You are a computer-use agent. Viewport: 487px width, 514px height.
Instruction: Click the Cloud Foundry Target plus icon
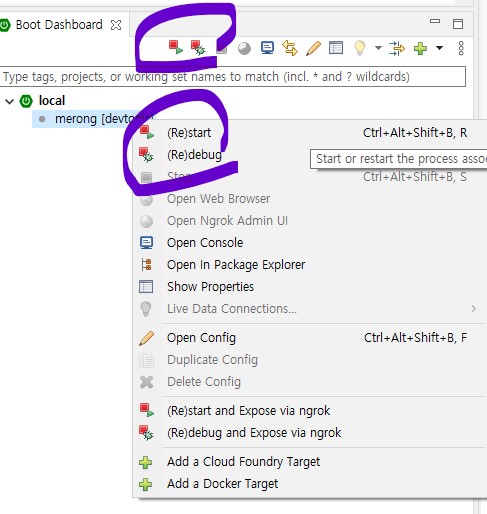(x=146, y=462)
